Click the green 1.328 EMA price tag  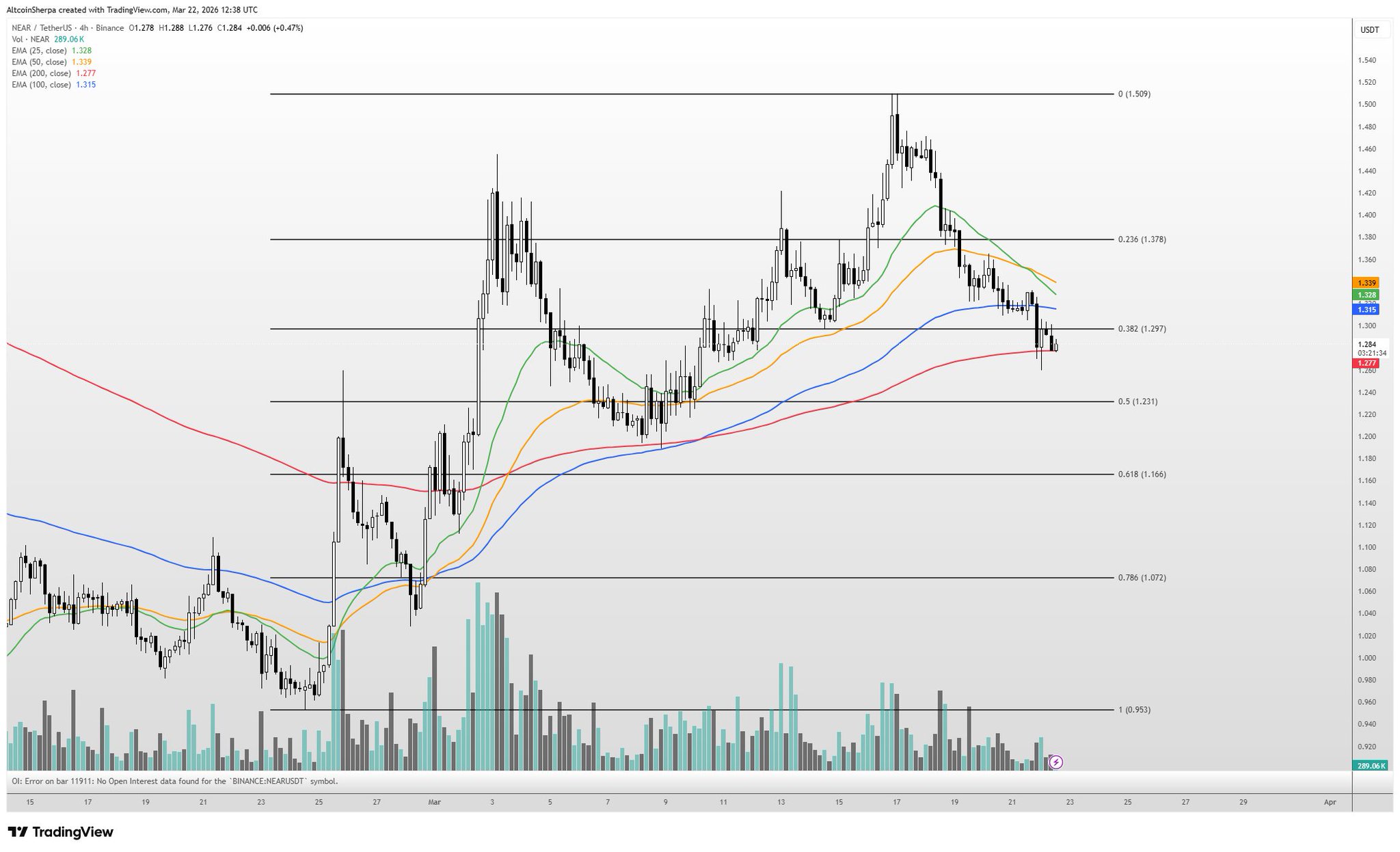click(x=1367, y=295)
